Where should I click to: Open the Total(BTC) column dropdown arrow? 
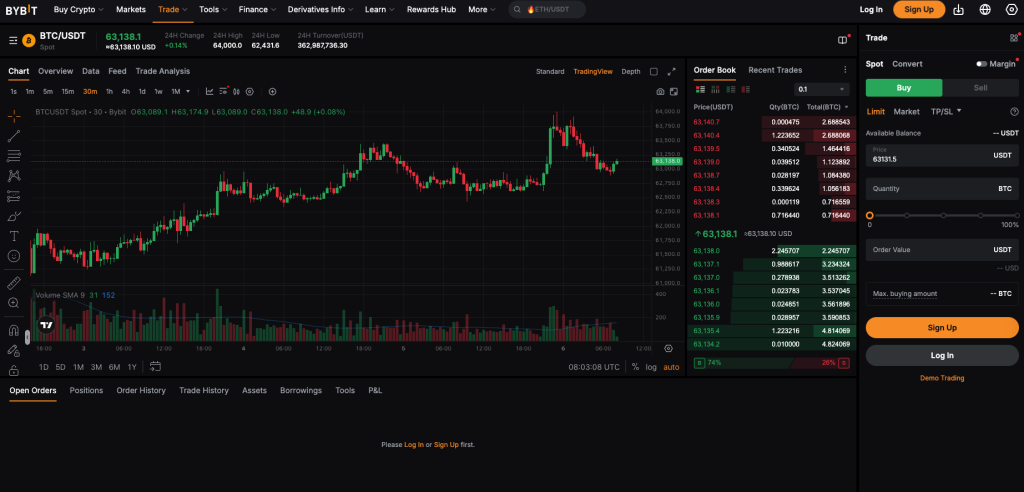pyautogui.click(x=846, y=107)
